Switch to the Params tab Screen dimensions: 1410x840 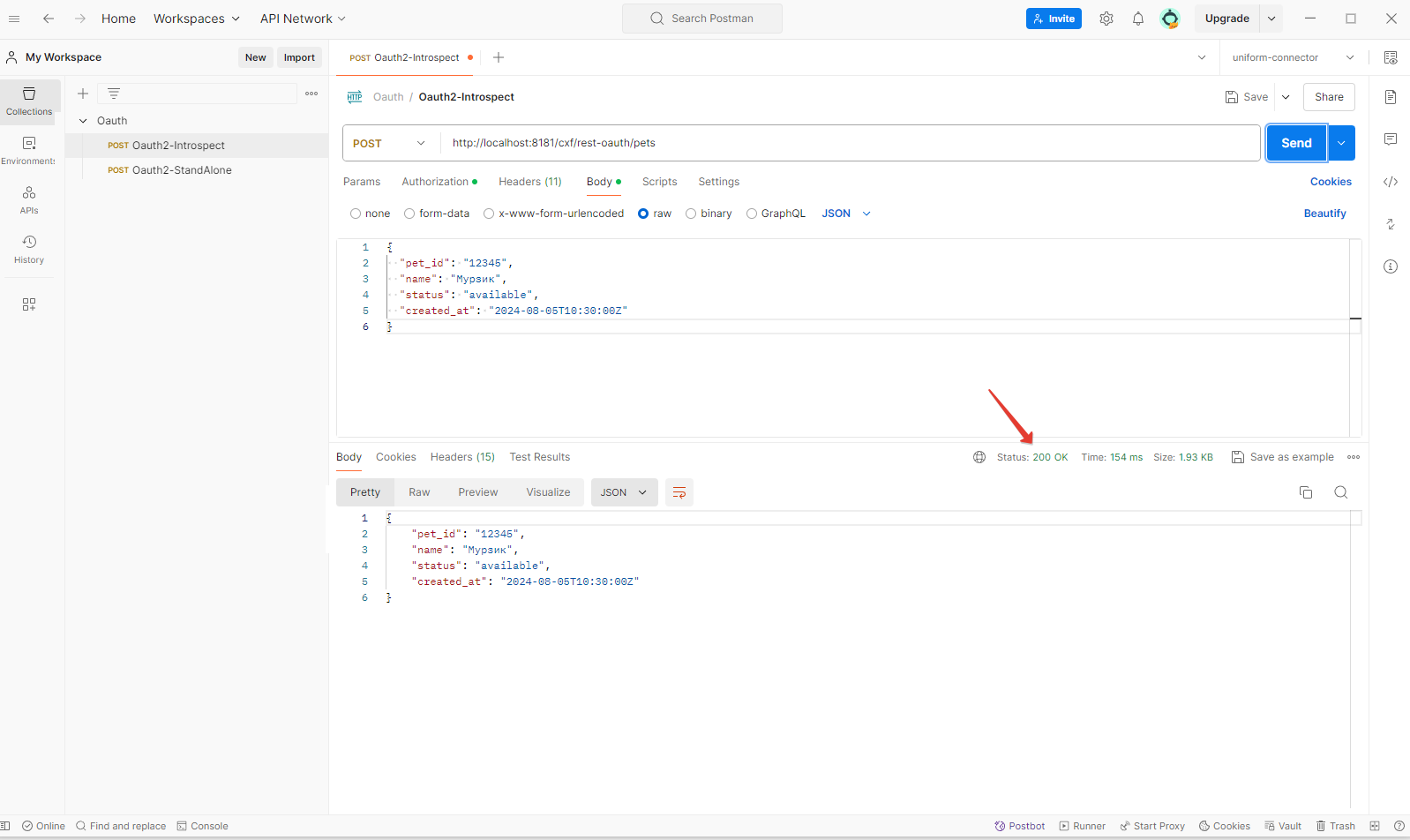(x=362, y=182)
